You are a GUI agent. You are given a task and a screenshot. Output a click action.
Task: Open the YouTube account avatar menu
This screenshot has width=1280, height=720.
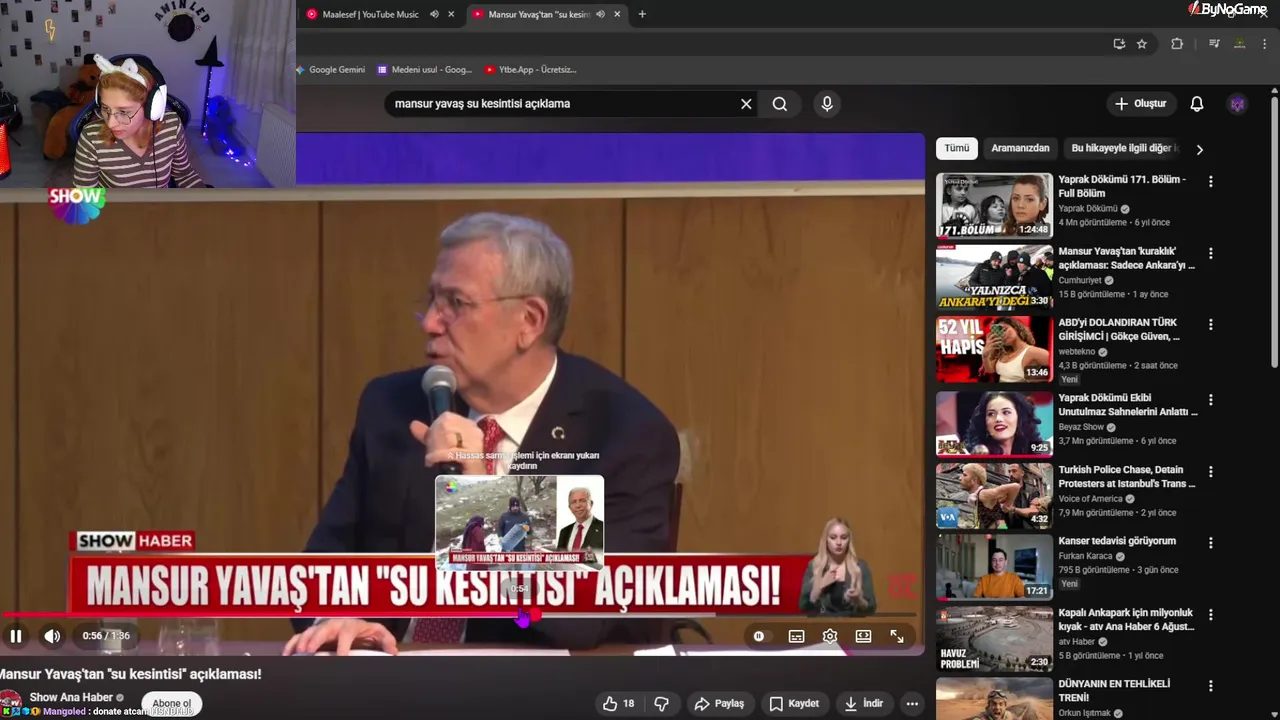[1238, 104]
